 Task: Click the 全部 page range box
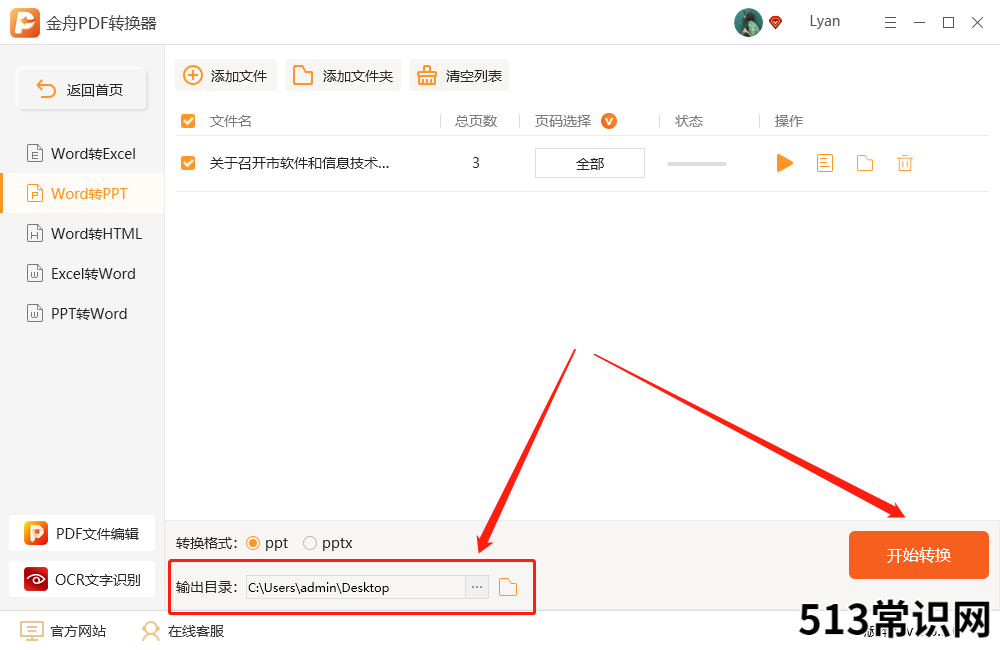[x=590, y=163]
